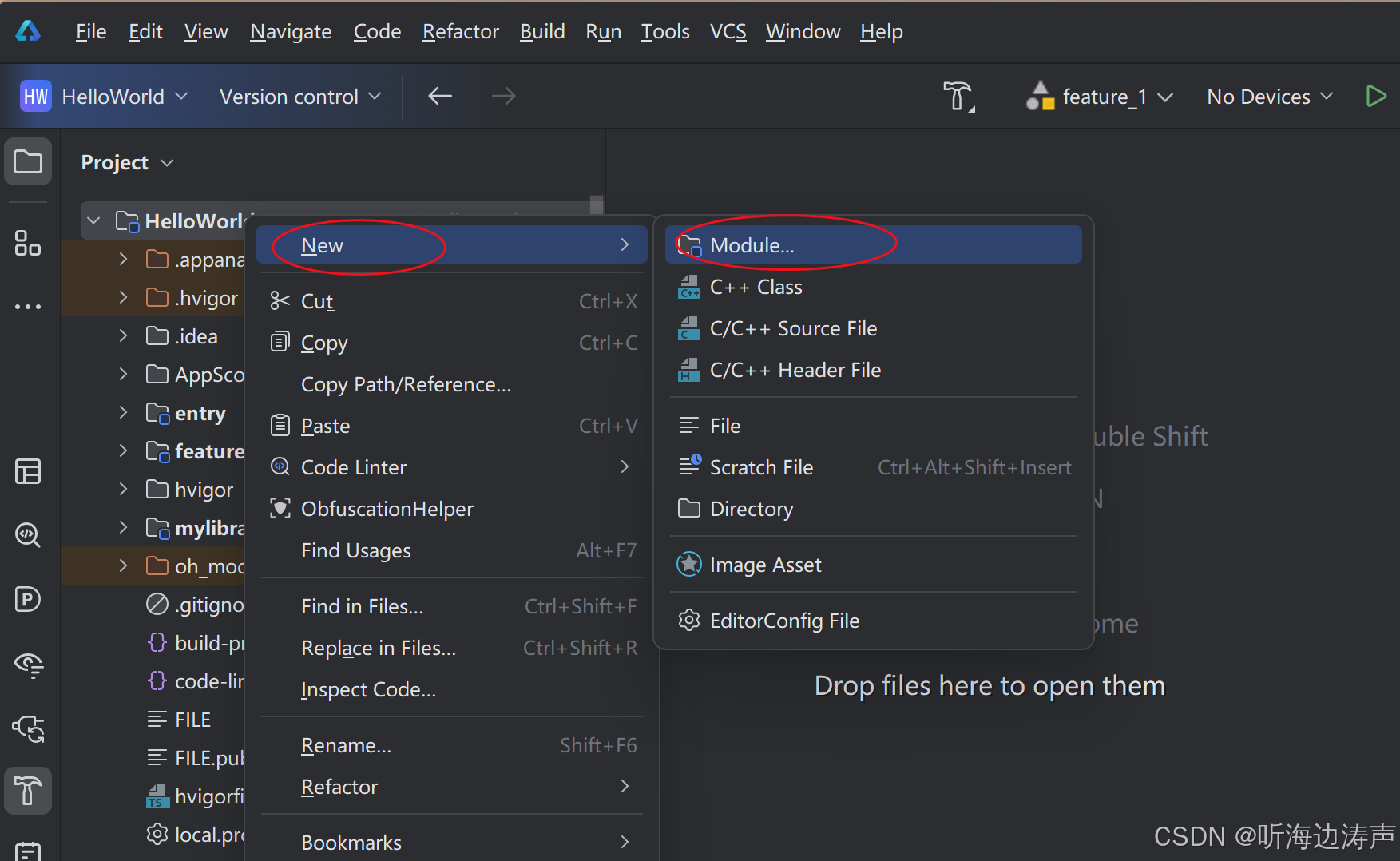The image size is (1400, 861).
Task: Click the scissors icon beside Cut
Action: (280, 301)
